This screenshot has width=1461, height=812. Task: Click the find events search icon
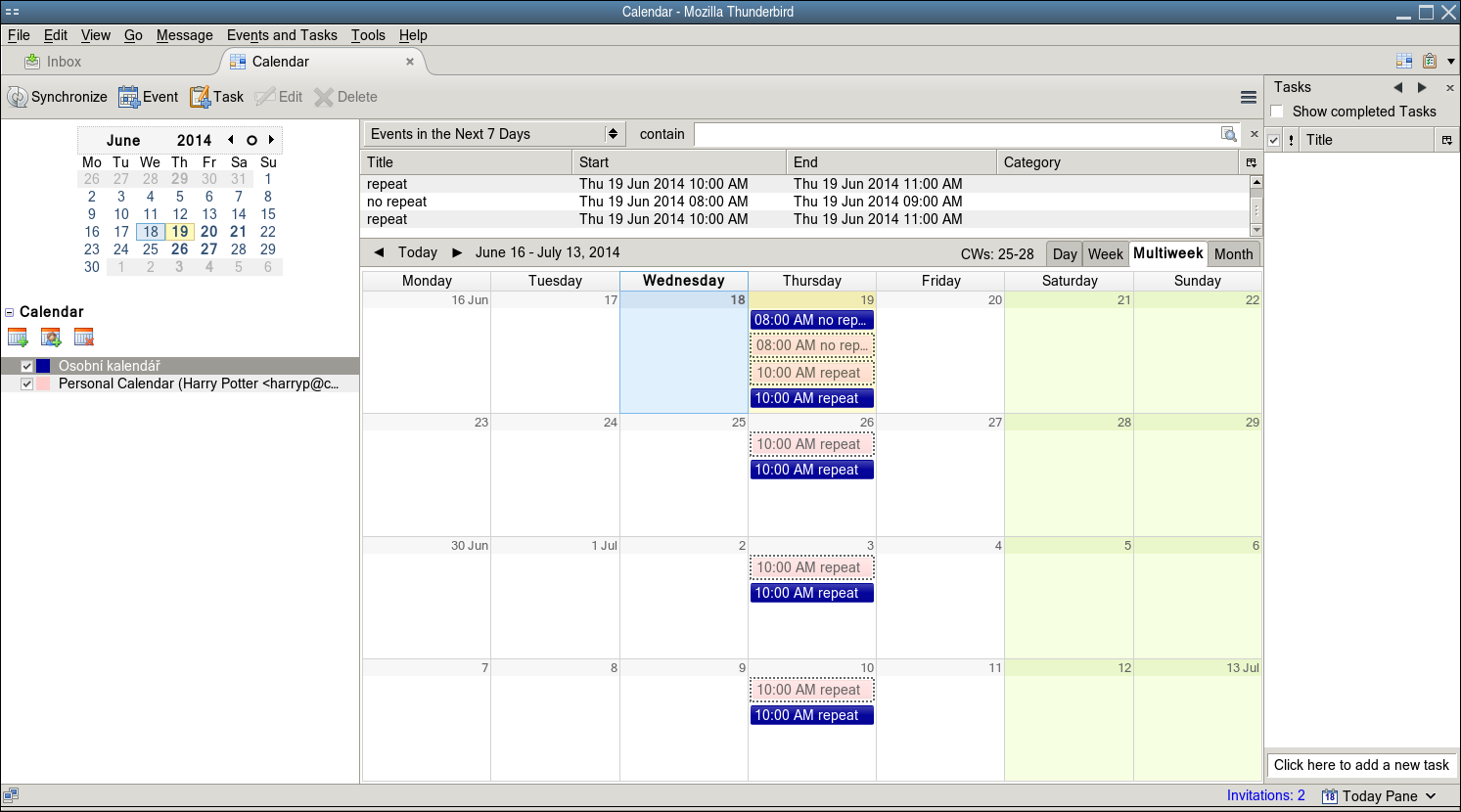[x=1228, y=134]
